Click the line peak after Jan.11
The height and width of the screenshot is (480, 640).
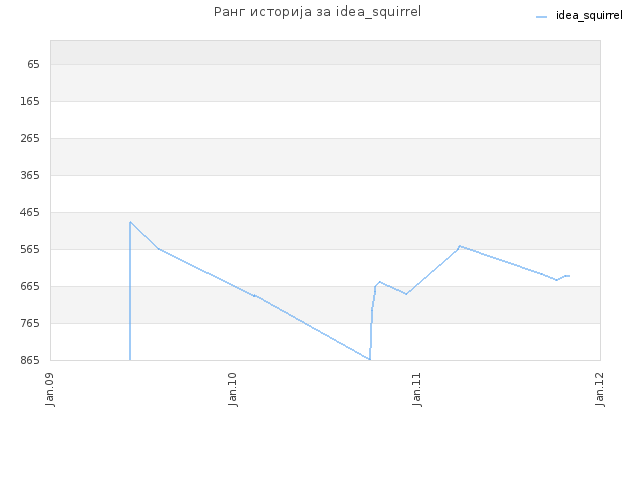(x=460, y=246)
